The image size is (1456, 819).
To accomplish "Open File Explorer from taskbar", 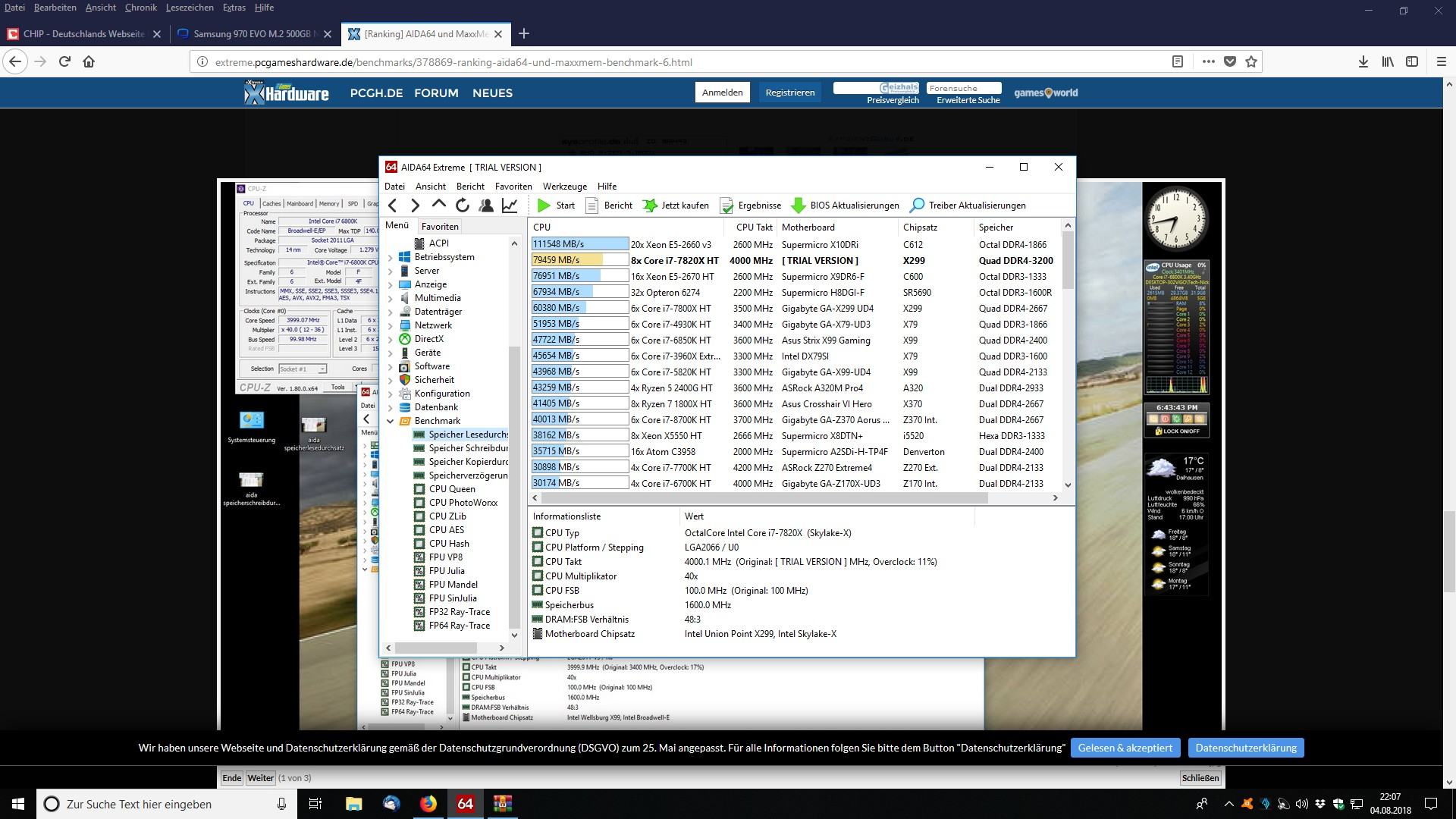I will pos(354,804).
